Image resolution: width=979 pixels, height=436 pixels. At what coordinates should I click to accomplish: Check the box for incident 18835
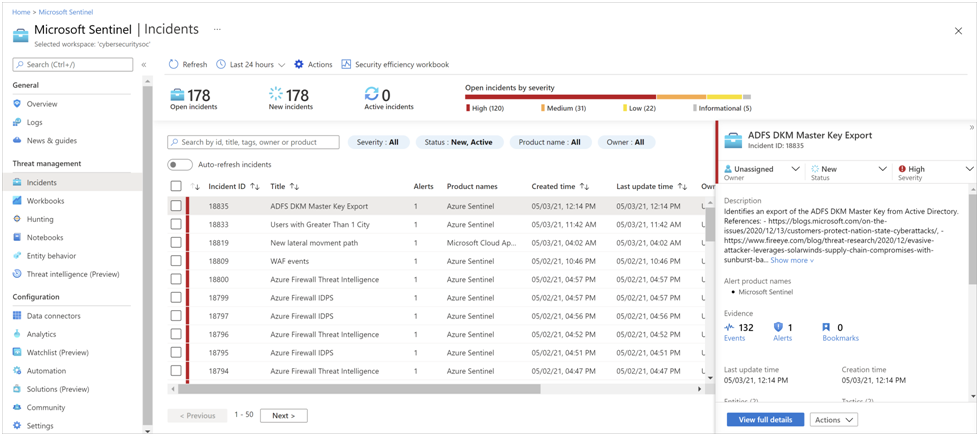(176, 206)
